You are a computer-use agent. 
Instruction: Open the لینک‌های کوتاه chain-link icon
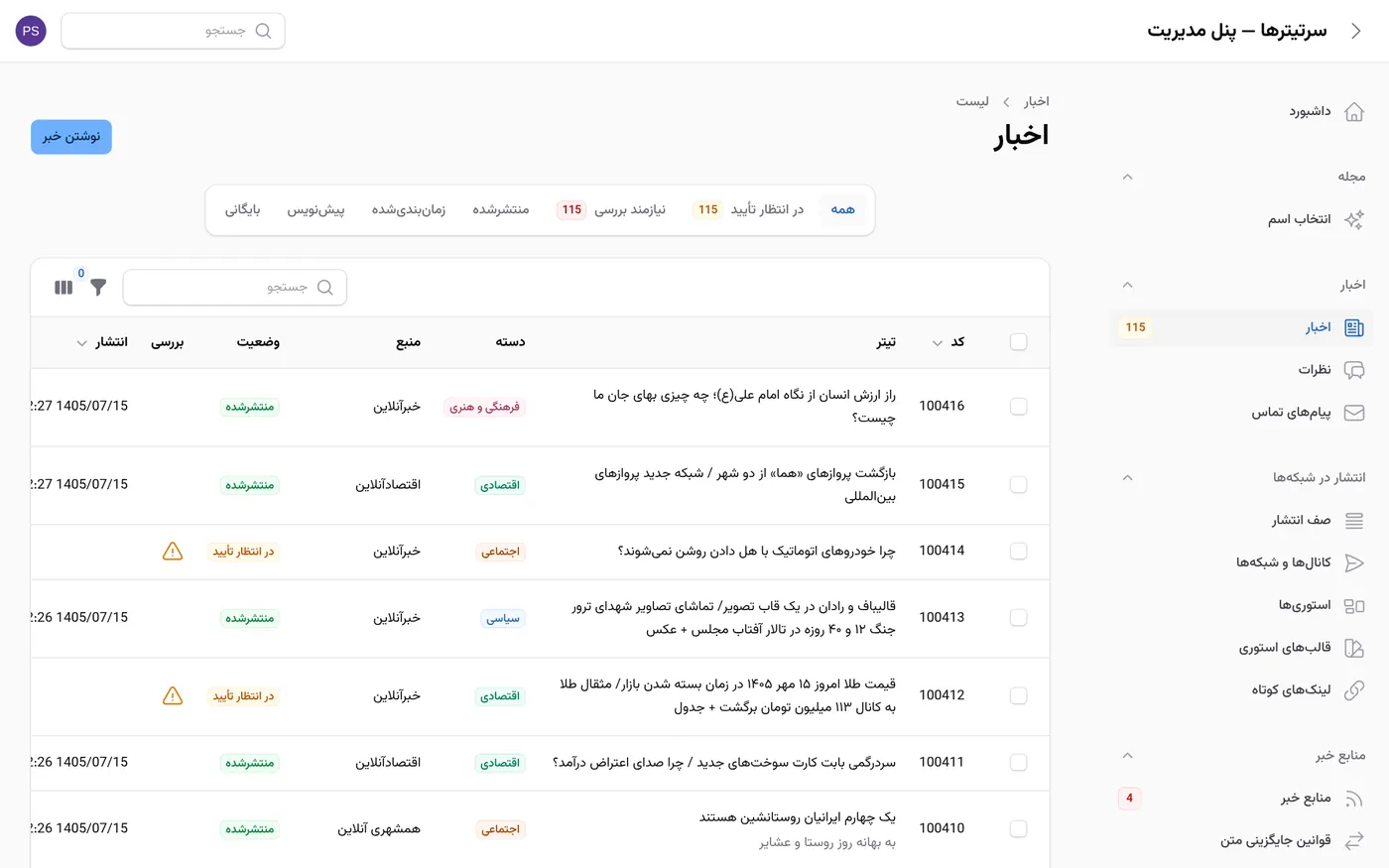point(1353,690)
